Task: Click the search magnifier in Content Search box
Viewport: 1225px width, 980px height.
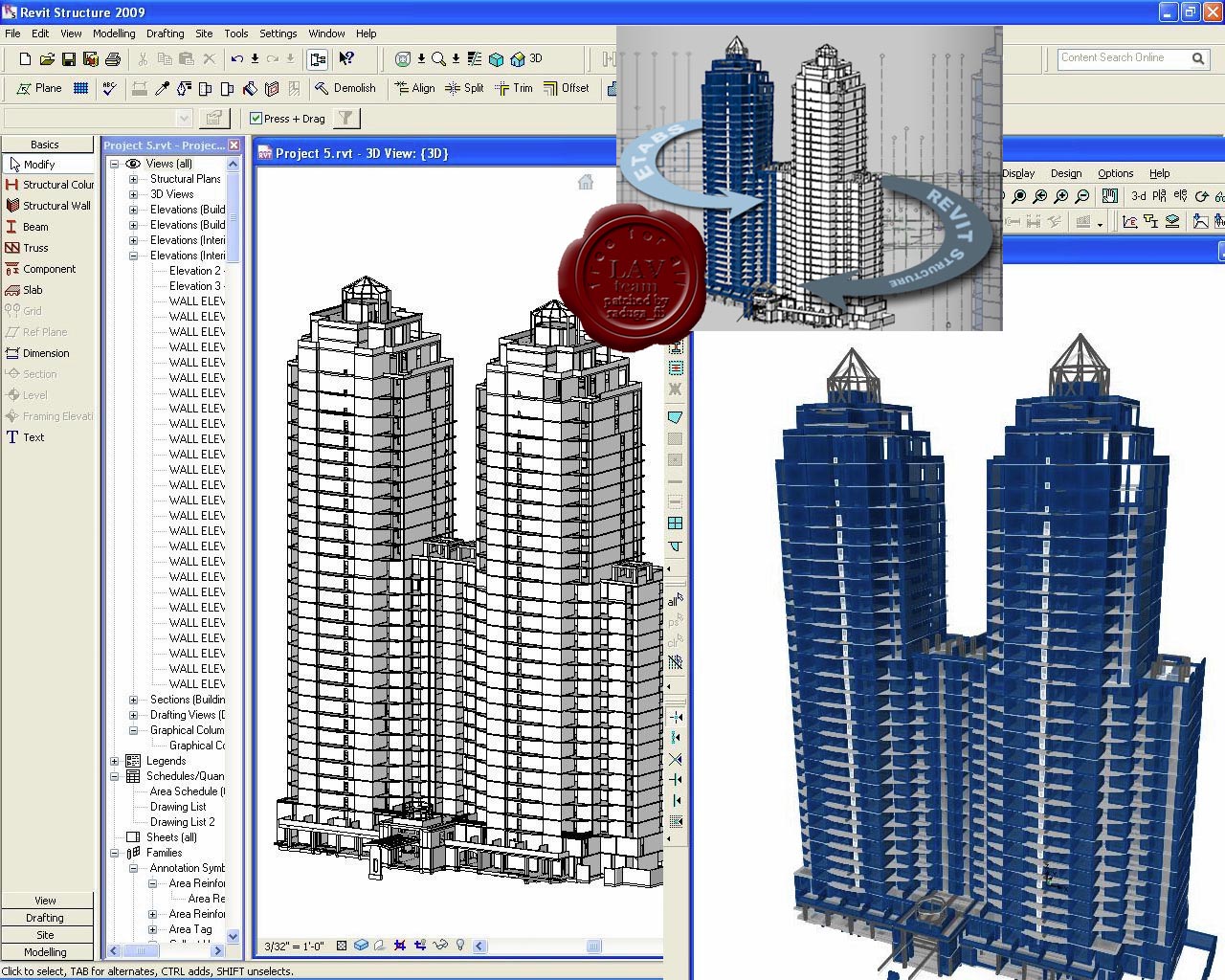Action: [x=1198, y=58]
